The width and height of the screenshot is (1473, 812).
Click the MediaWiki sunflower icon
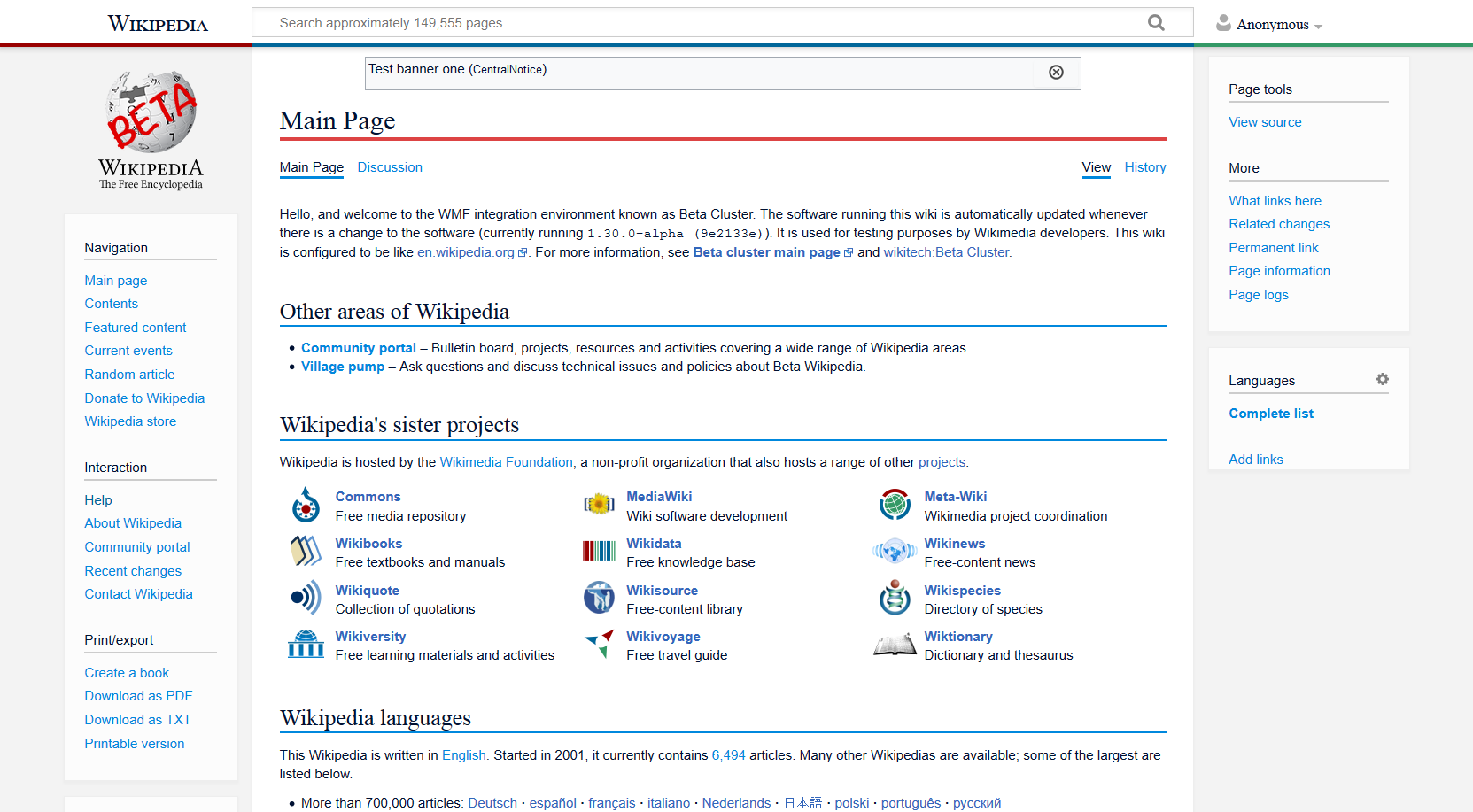[599, 505]
